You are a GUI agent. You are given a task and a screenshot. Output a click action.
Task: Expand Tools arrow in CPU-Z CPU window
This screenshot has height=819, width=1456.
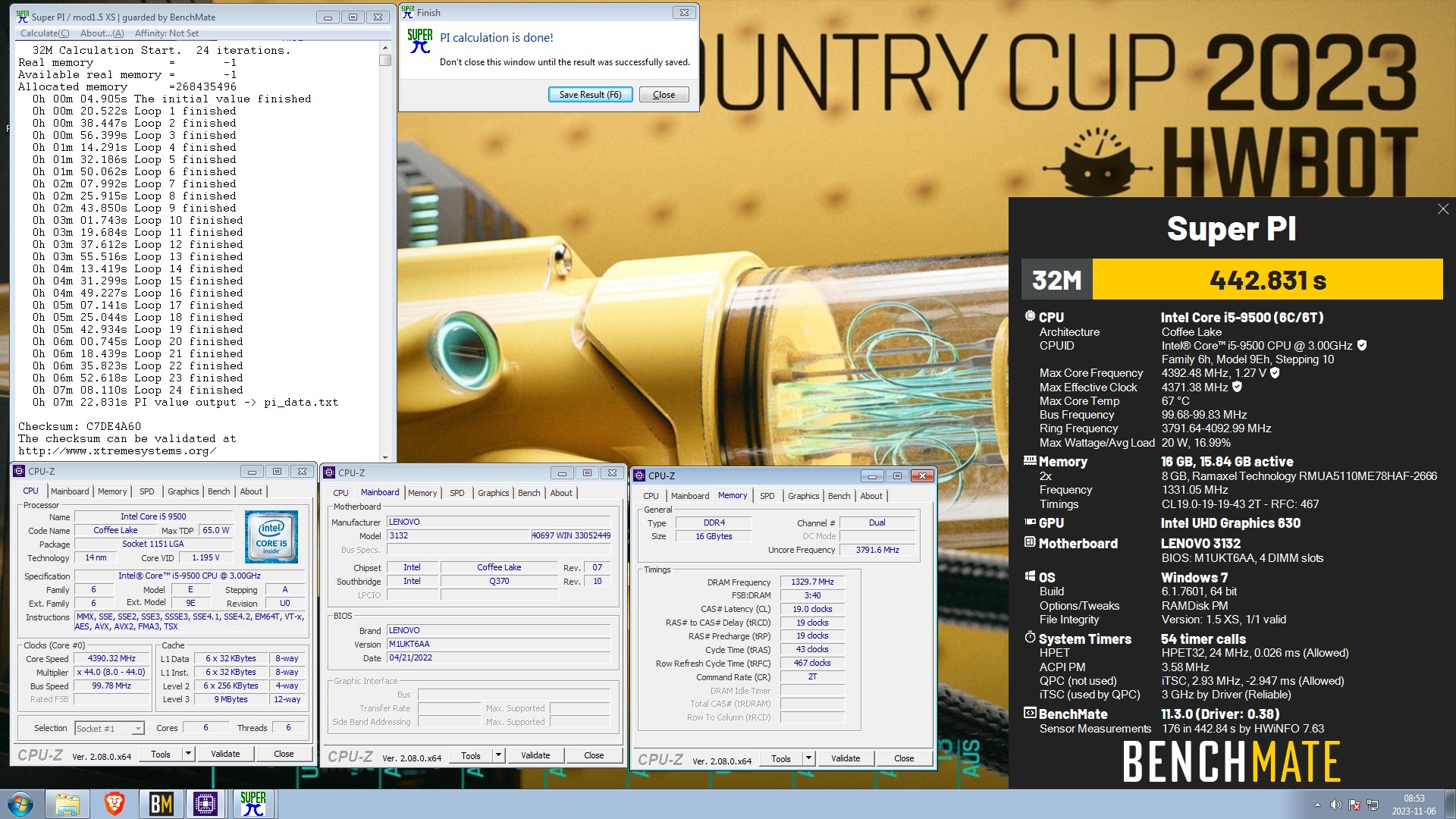pyautogui.click(x=188, y=754)
